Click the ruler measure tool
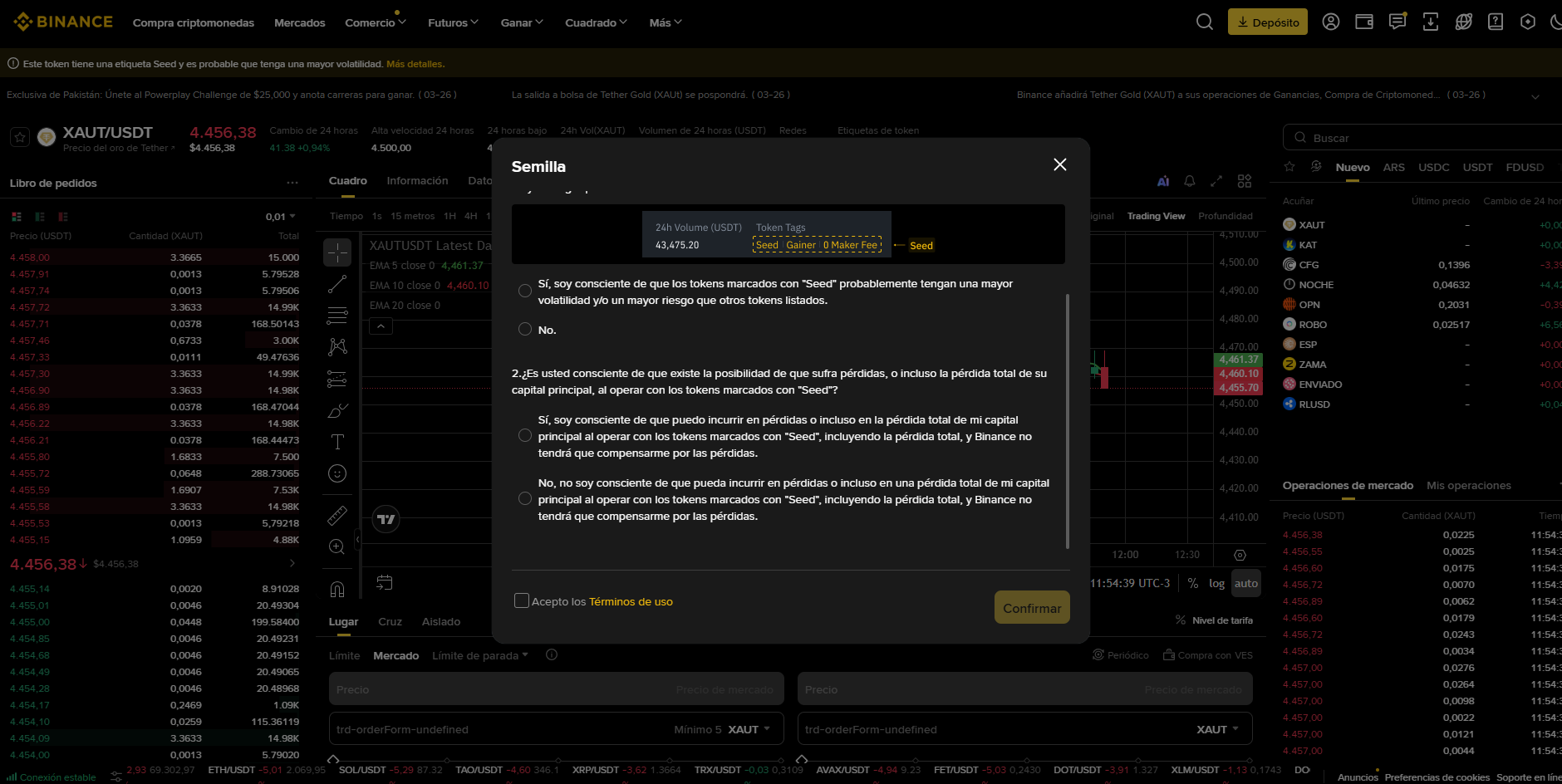 click(337, 515)
